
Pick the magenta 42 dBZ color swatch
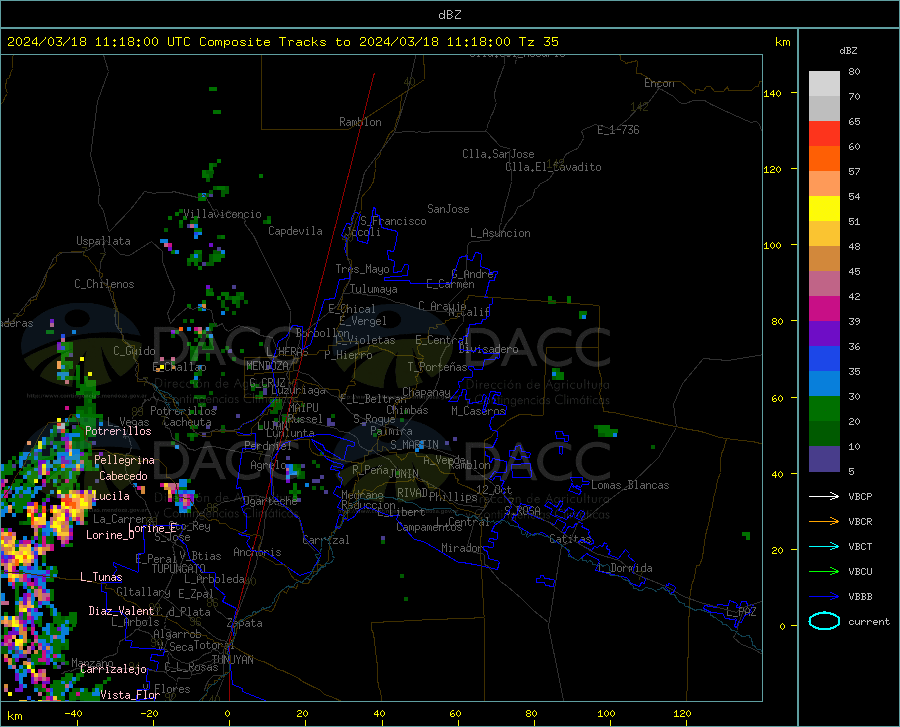824,308
